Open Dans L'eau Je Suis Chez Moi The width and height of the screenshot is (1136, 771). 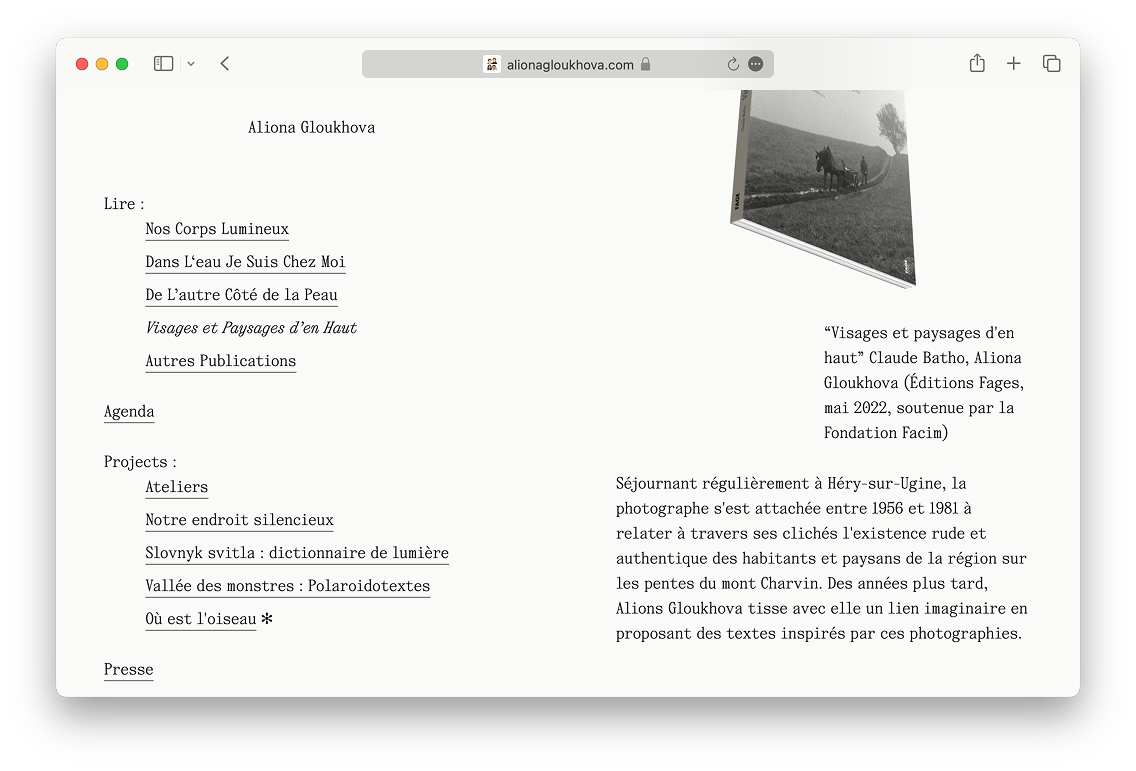click(x=245, y=262)
